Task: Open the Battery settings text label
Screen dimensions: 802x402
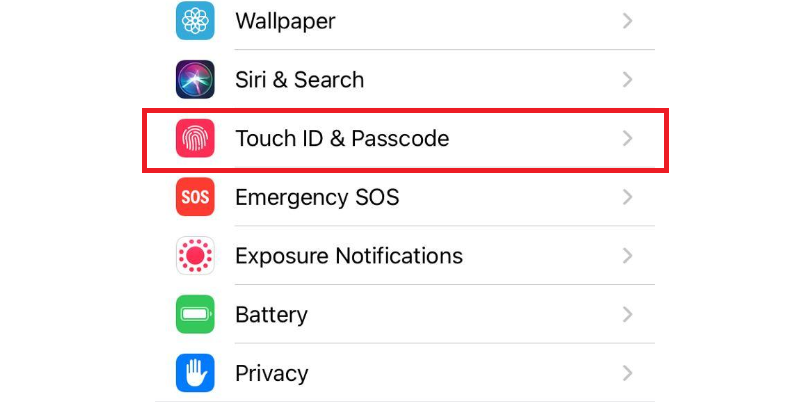Action: point(272,315)
